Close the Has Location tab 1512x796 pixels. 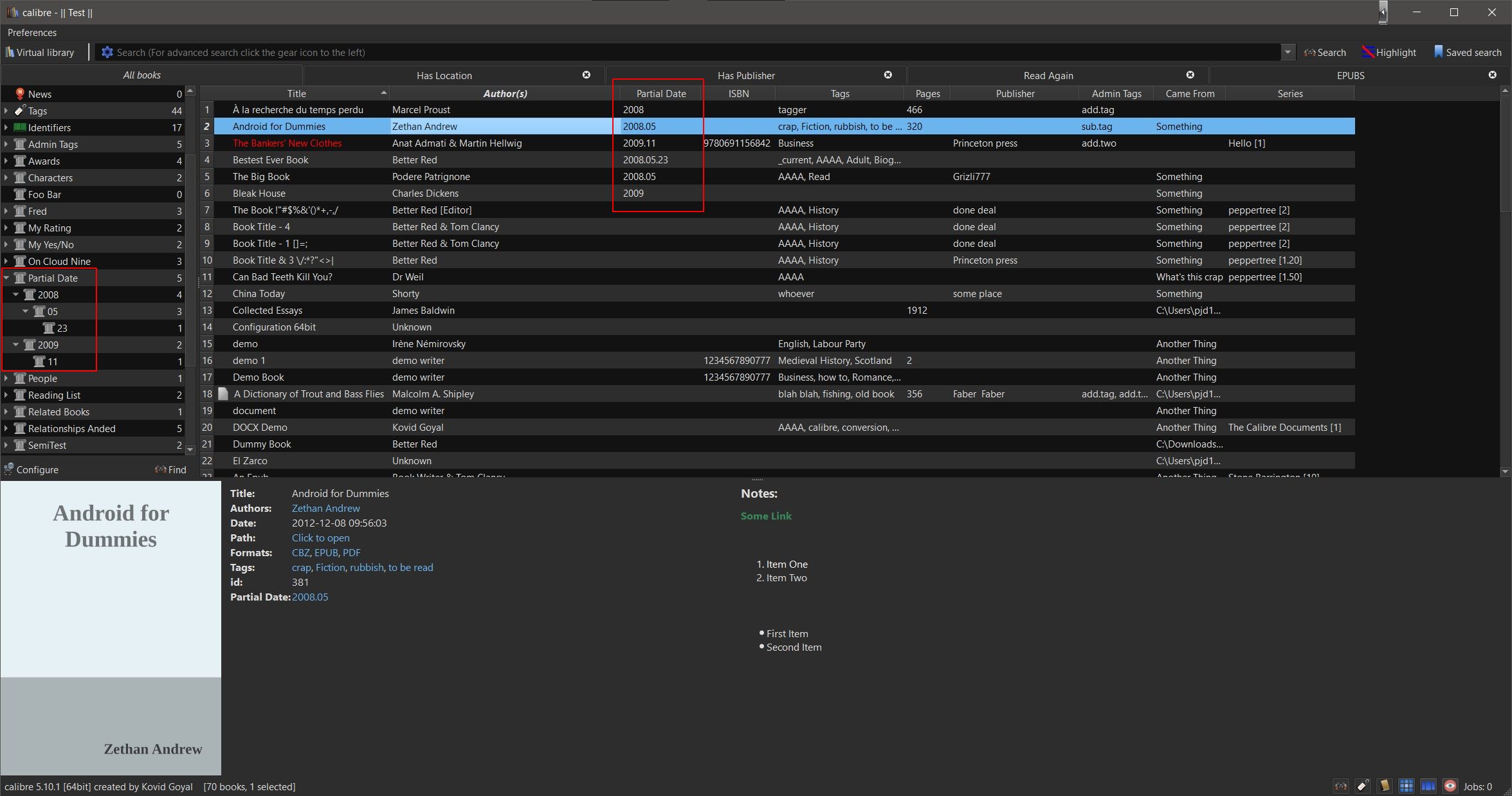(586, 75)
